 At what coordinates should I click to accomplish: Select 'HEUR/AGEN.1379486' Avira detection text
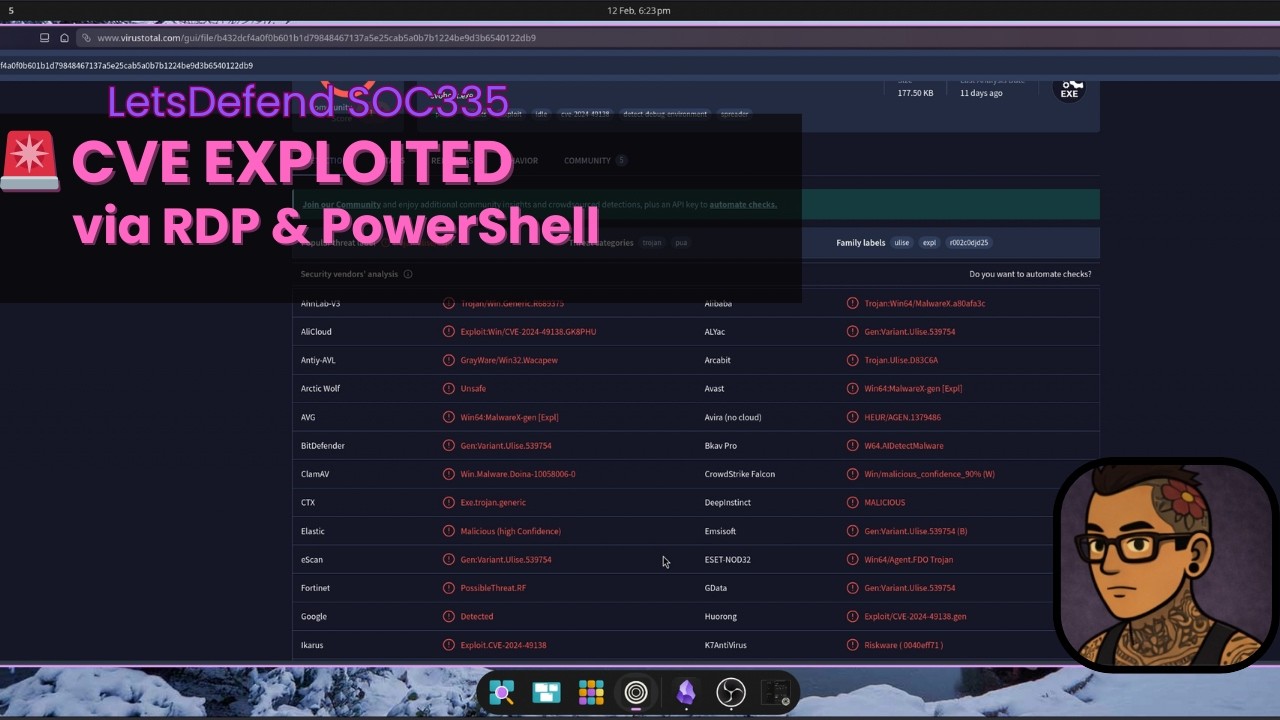902,417
